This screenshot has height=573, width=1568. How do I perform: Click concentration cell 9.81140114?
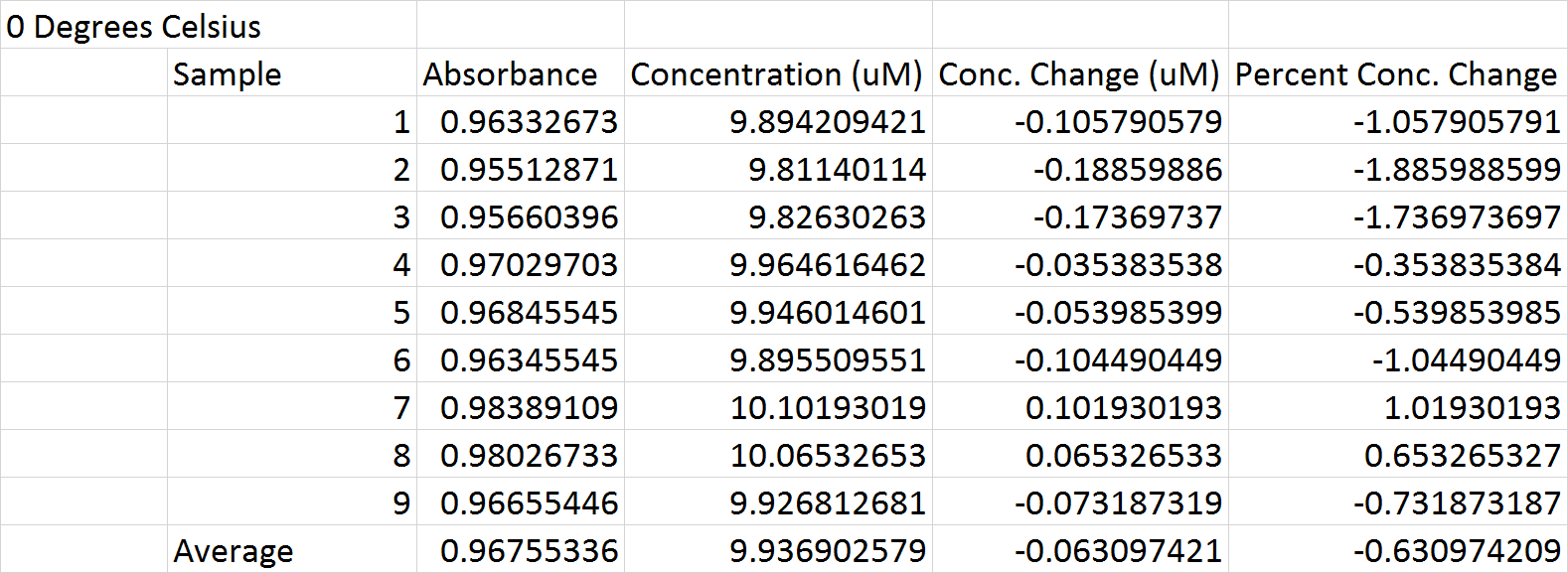click(837, 169)
